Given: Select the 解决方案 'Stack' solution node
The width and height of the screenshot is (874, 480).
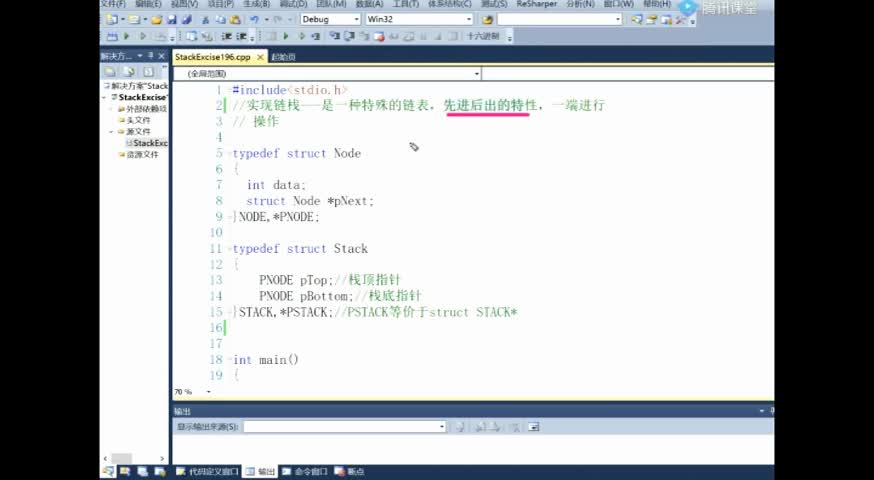Looking at the screenshot, I should point(135,86).
